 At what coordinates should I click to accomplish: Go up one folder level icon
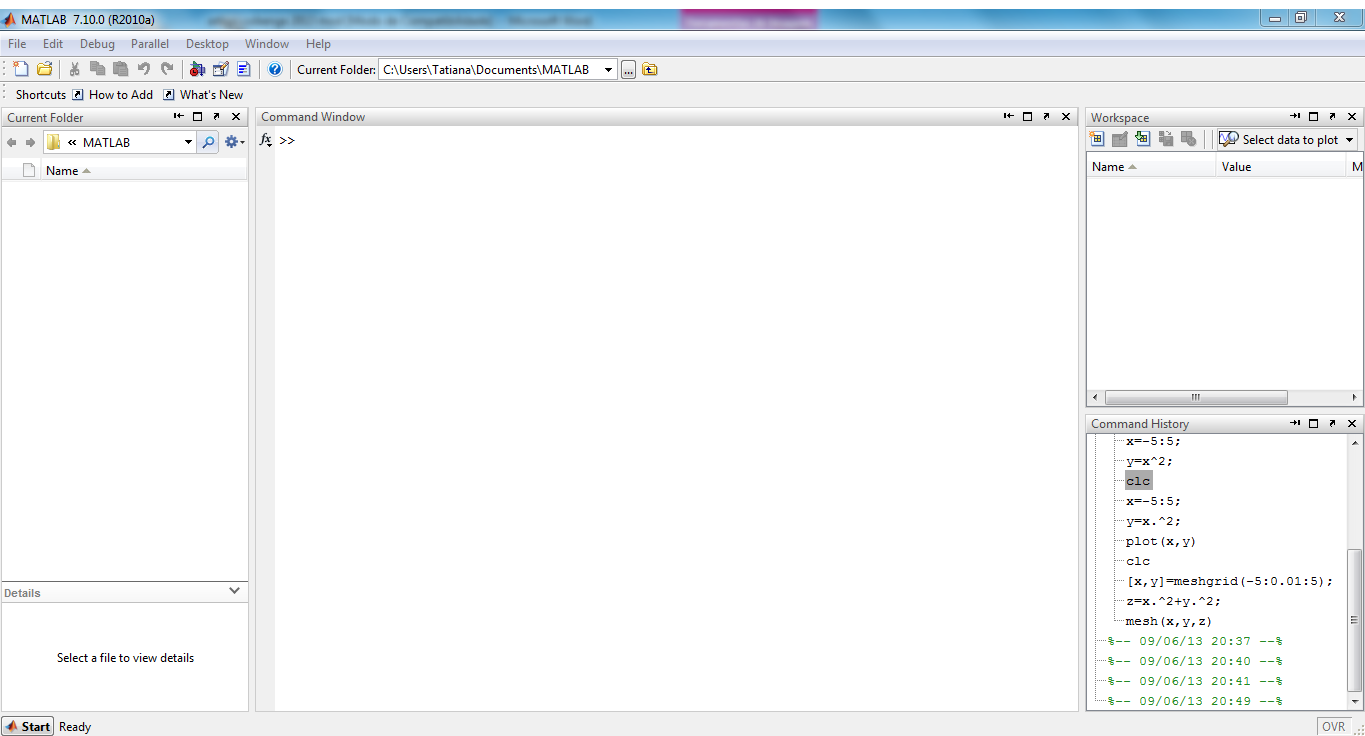[650, 70]
